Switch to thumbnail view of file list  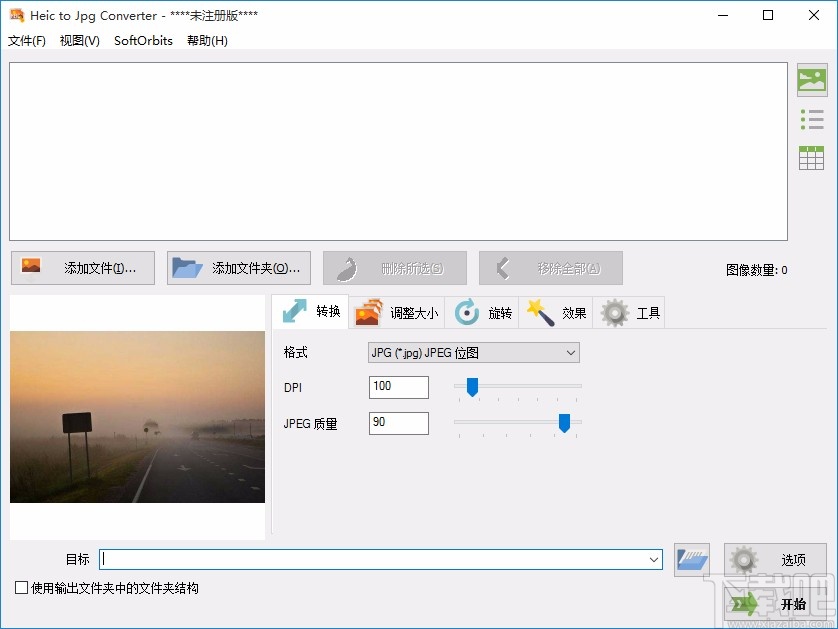click(x=812, y=78)
